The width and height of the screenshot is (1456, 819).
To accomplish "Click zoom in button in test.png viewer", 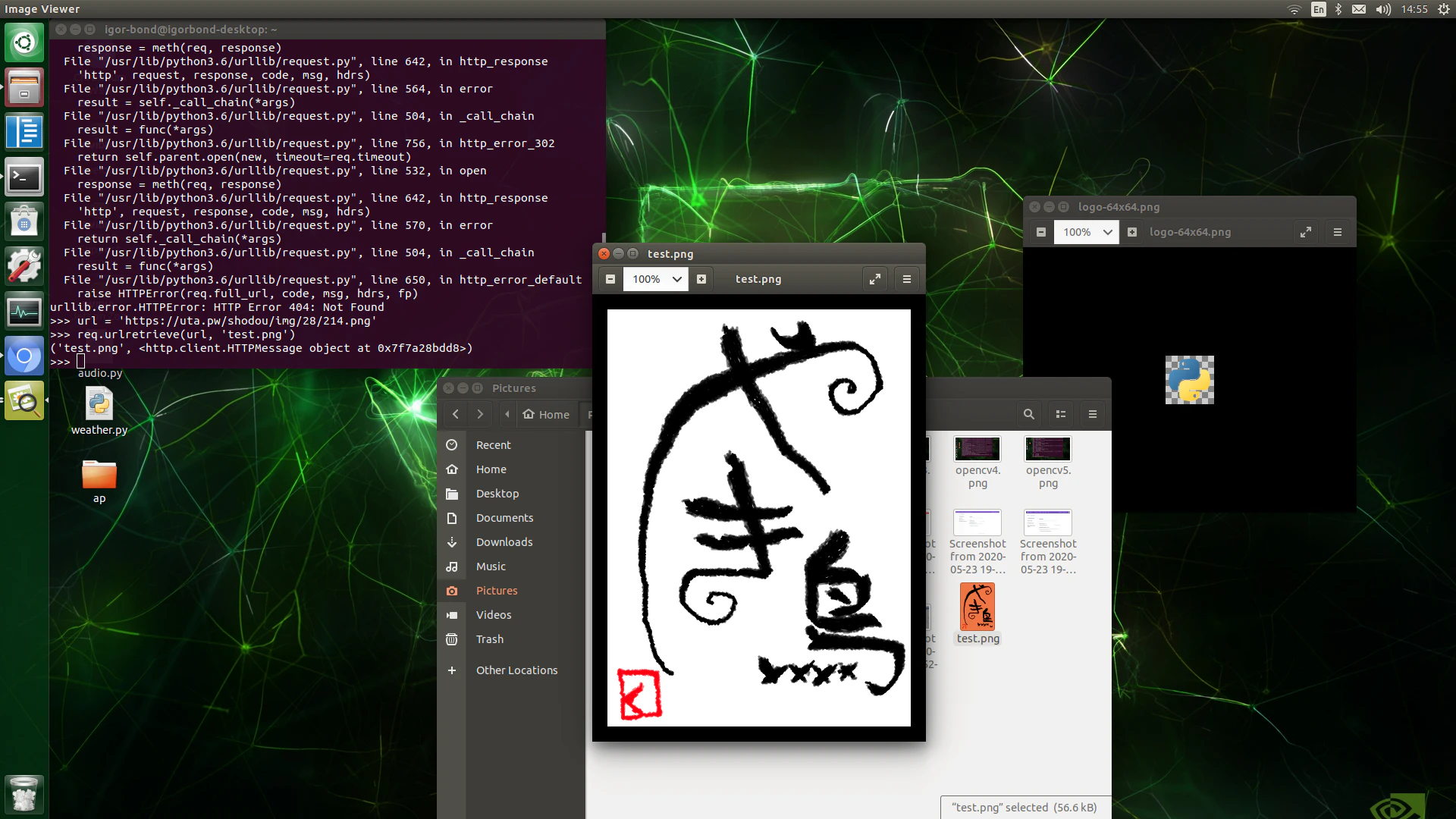I will [x=701, y=279].
